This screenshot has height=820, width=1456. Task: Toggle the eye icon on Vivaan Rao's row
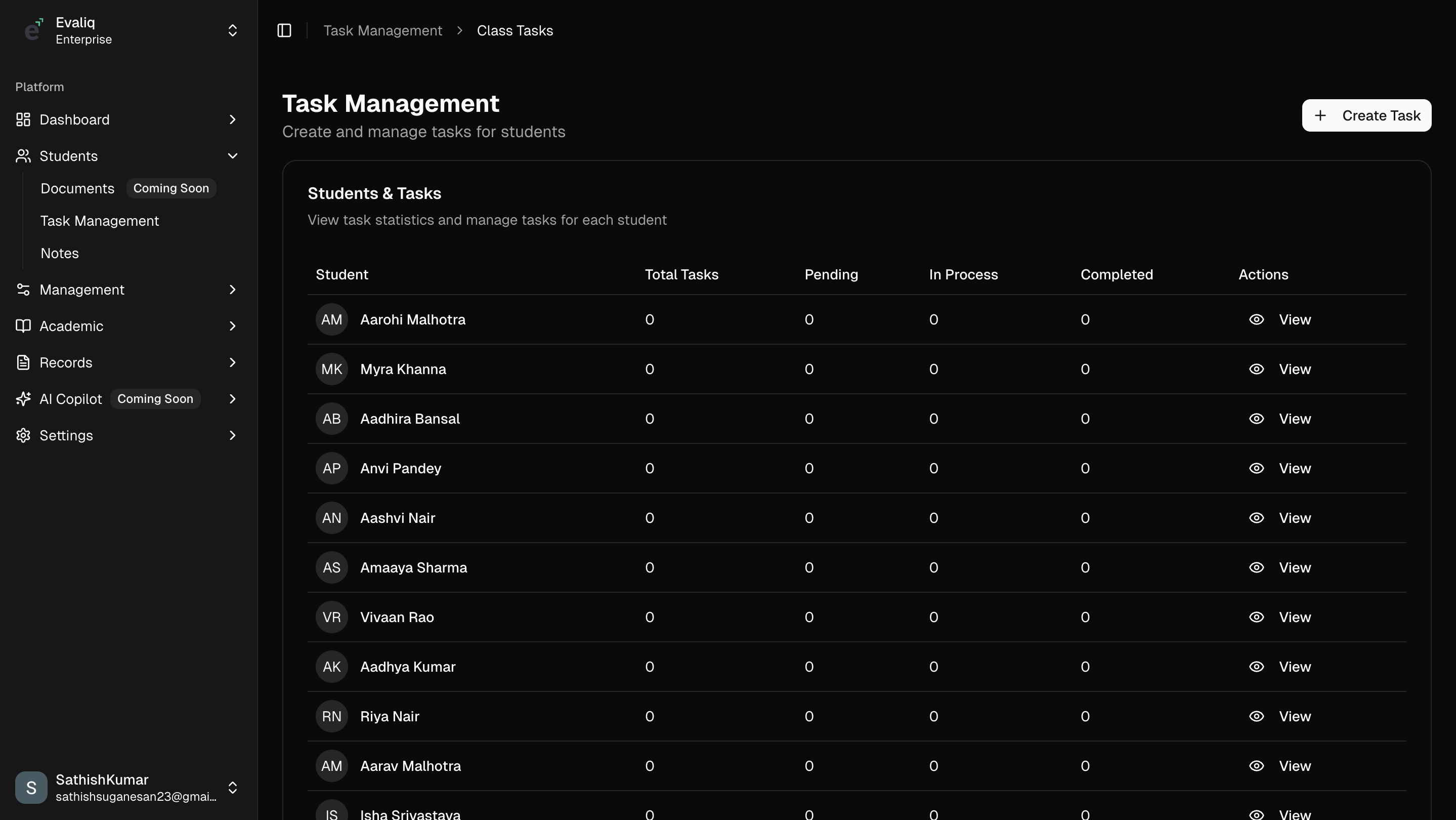[x=1256, y=617]
